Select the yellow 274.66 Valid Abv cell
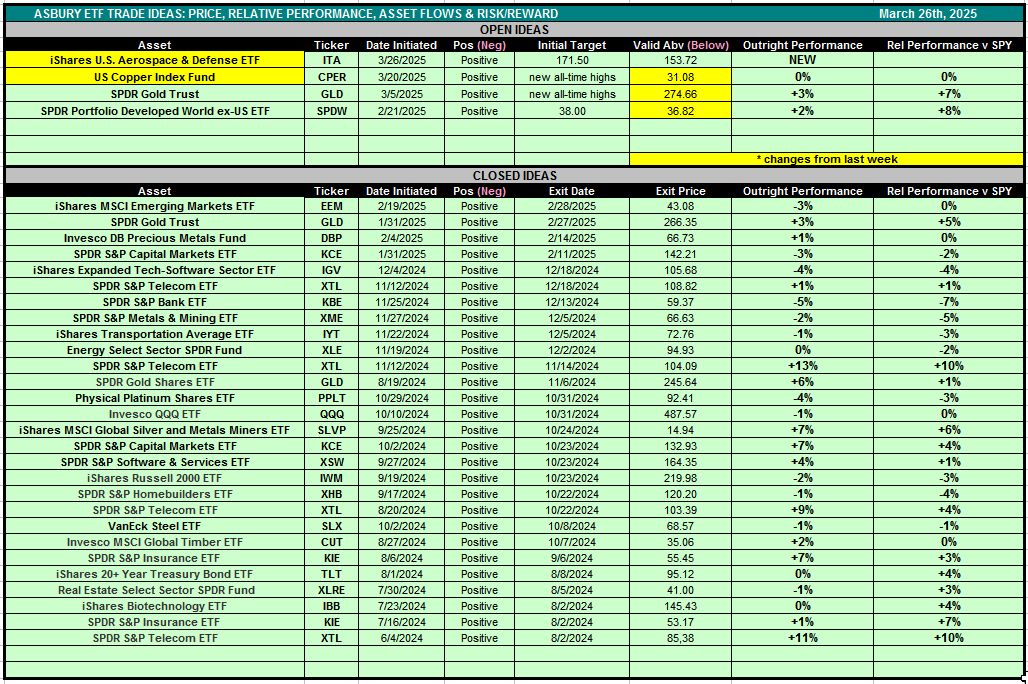This screenshot has width=1028, height=684. click(x=680, y=94)
